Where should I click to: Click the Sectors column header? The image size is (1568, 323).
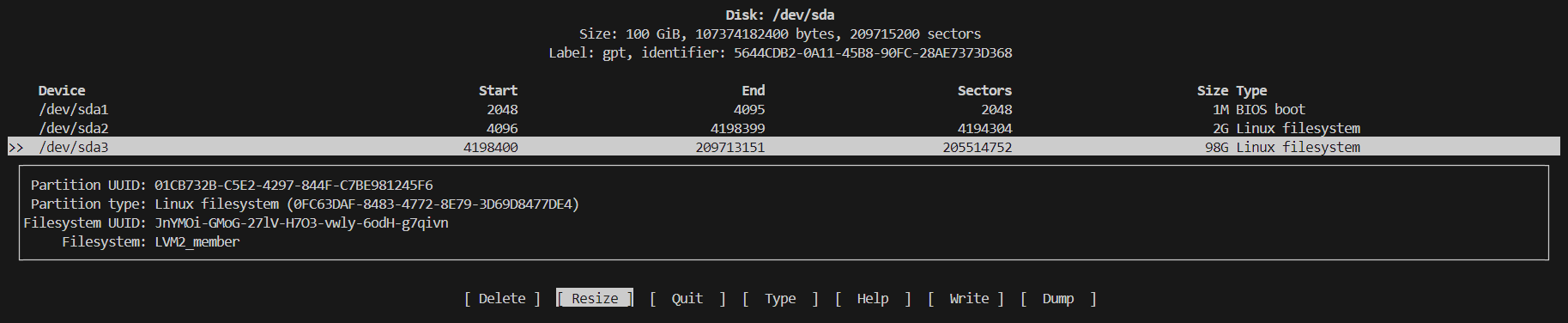(984, 90)
